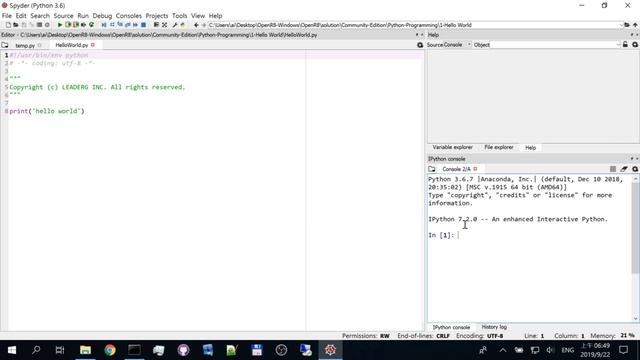640x360 pixels.
Task: Open the Windows notification center icon
Action: 623,350
